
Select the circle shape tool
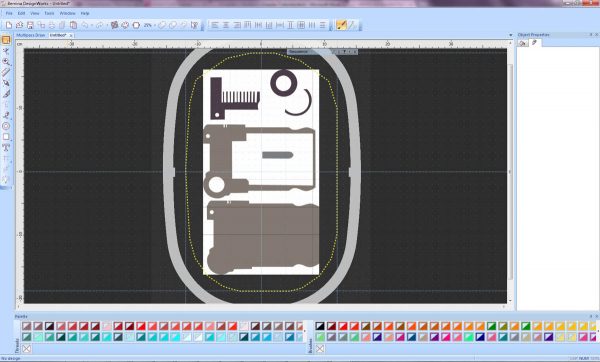(6, 126)
